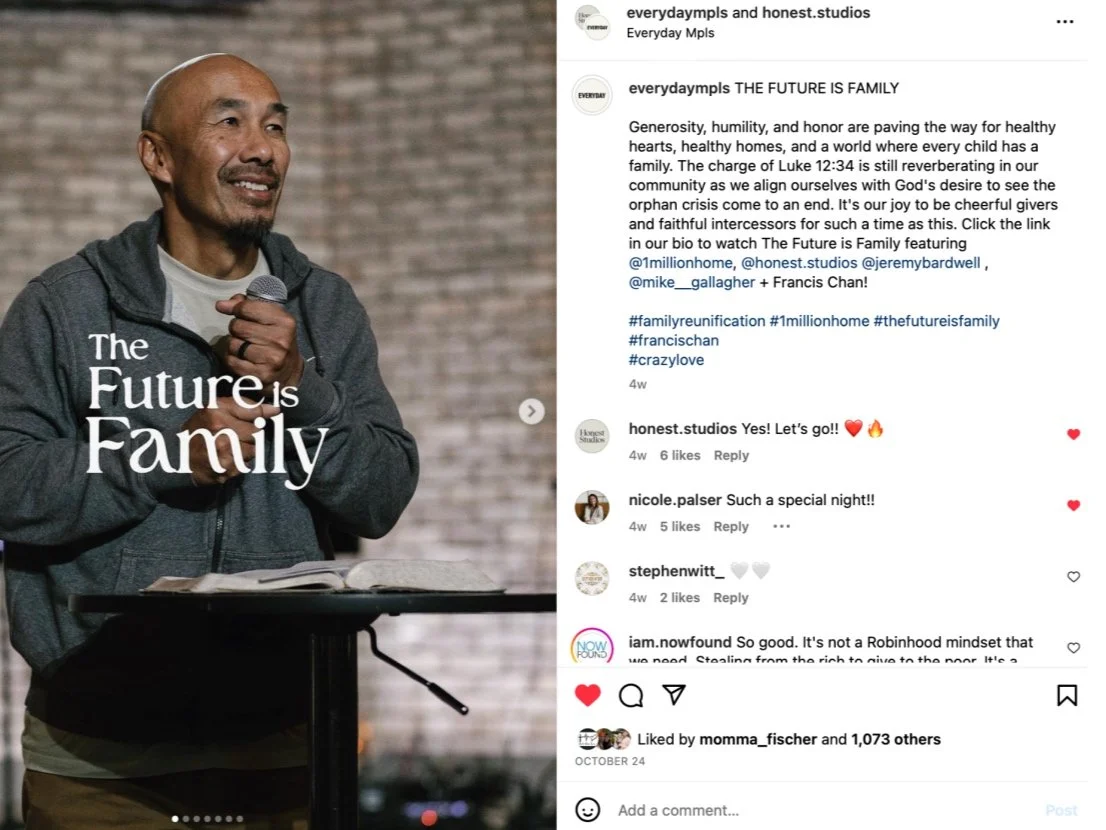This screenshot has height=830, width=1106.
Task: Save the post with the bookmark icon
Action: point(1066,695)
